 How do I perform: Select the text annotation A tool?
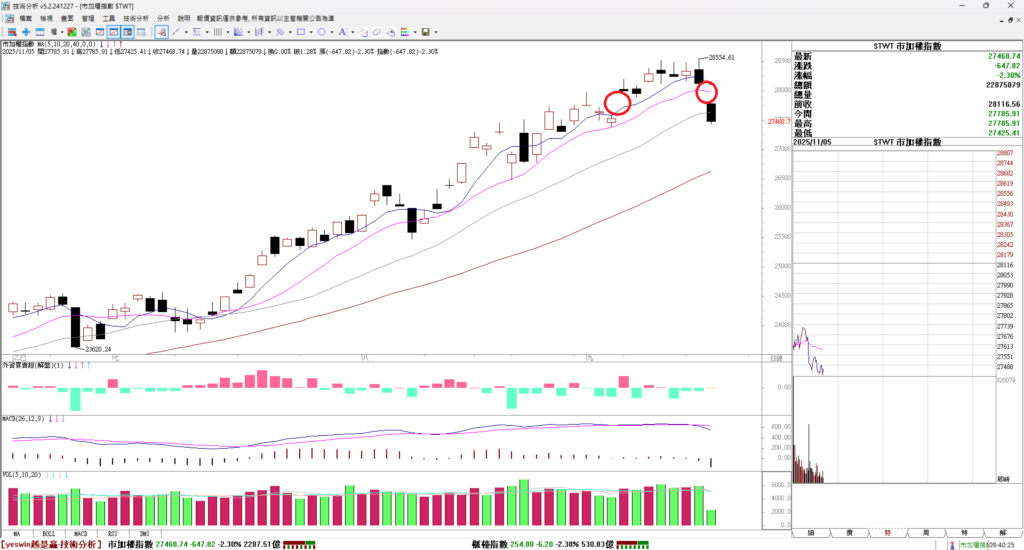click(x=343, y=32)
